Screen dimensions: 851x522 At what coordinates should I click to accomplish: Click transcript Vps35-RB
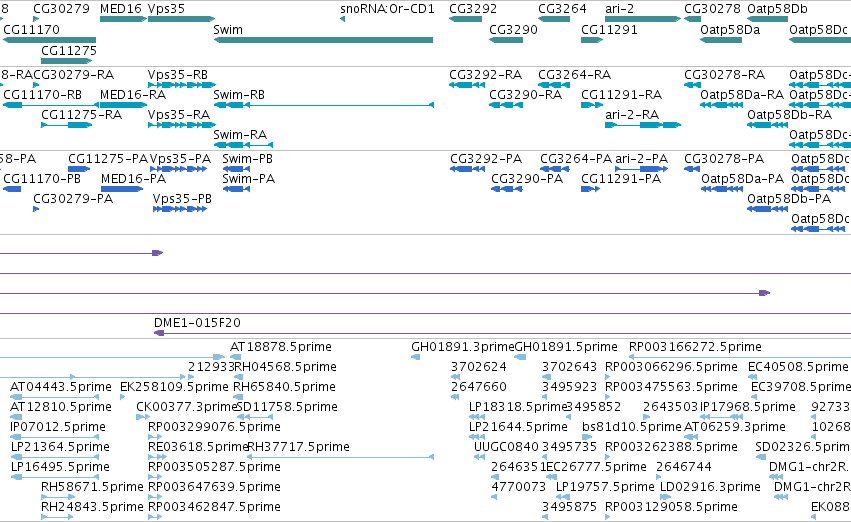(182, 85)
